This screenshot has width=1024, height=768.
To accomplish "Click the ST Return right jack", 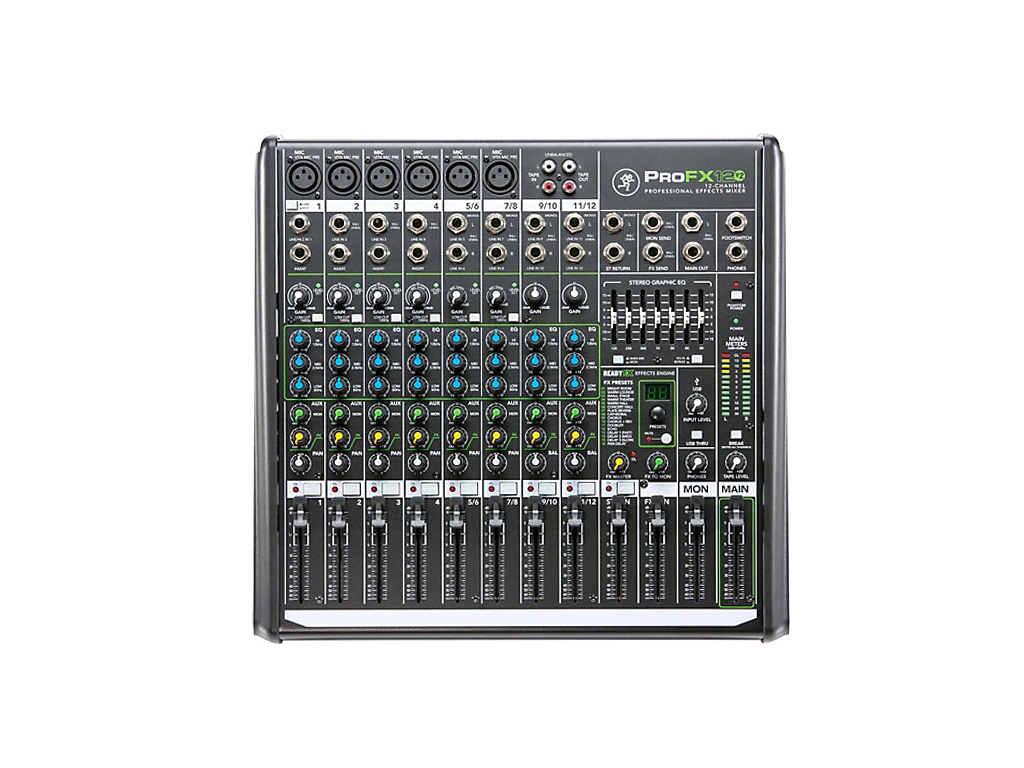I will tap(613, 251).
